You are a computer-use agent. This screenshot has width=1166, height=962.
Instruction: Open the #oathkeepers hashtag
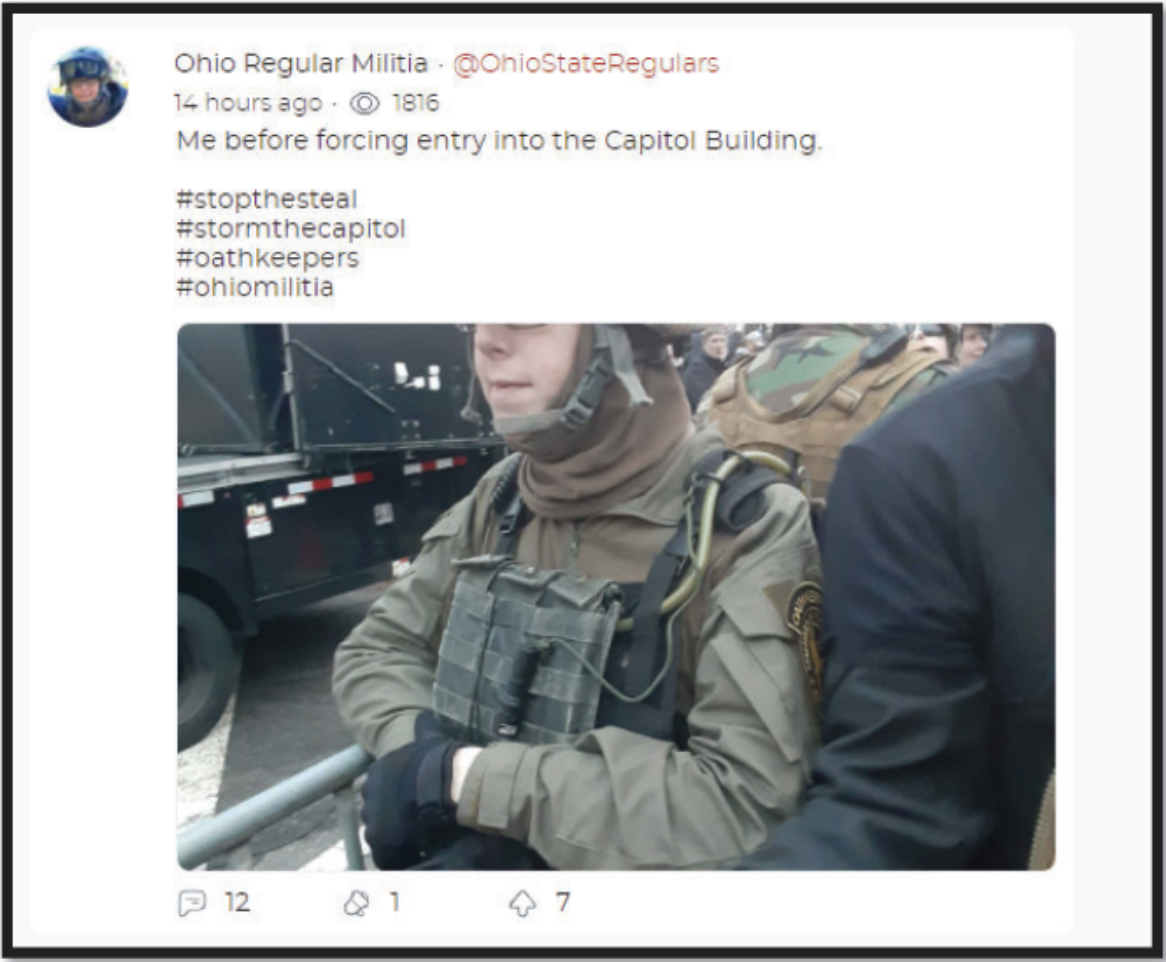pos(268,258)
